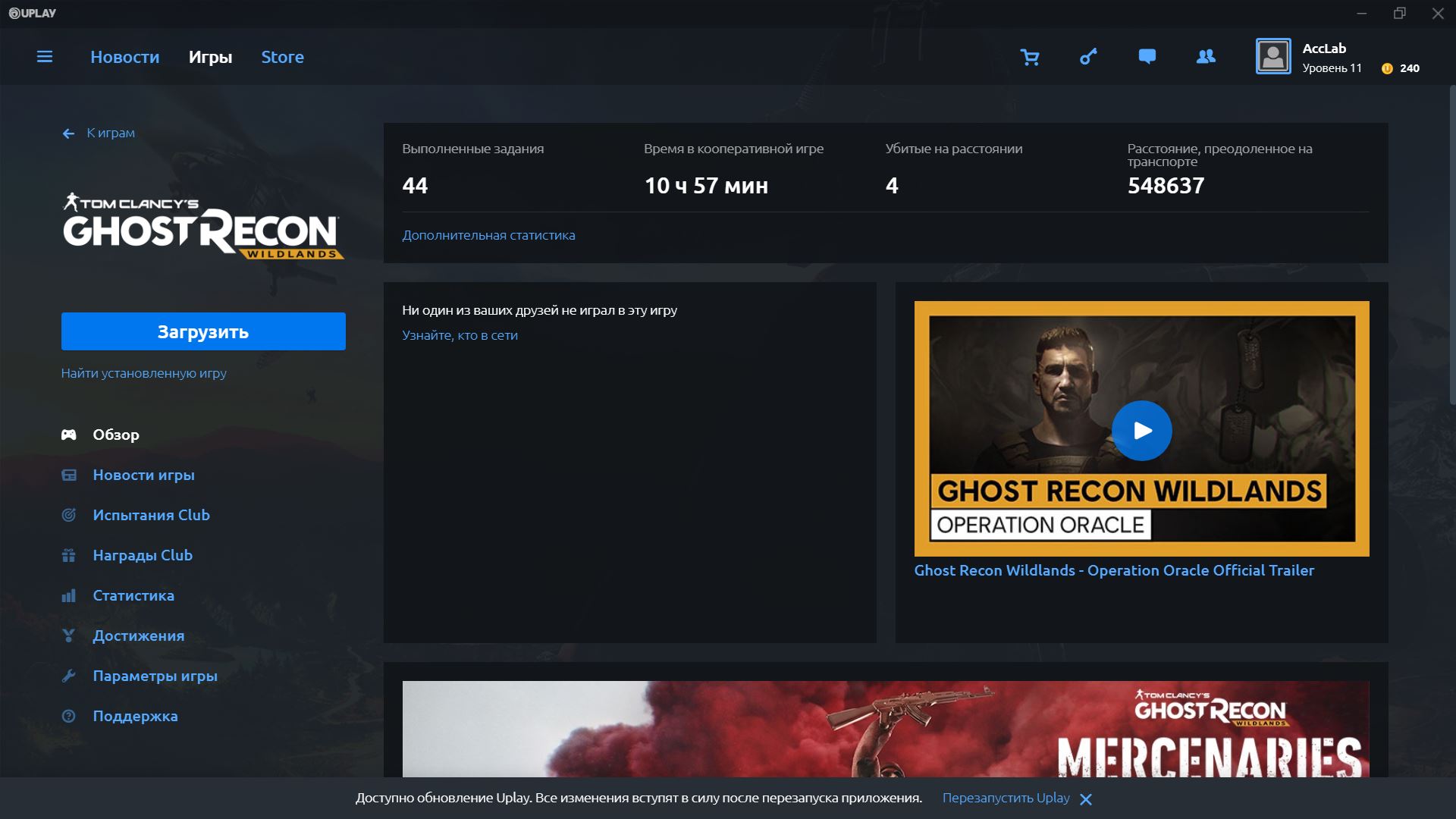The height and width of the screenshot is (819, 1456).
Task: Open the Игры tab
Action: (x=210, y=57)
